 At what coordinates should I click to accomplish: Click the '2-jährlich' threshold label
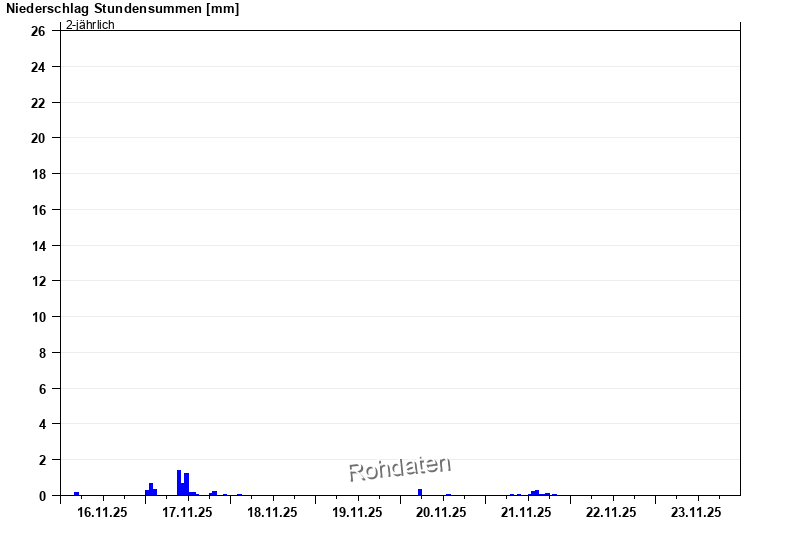click(x=90, y=24)
